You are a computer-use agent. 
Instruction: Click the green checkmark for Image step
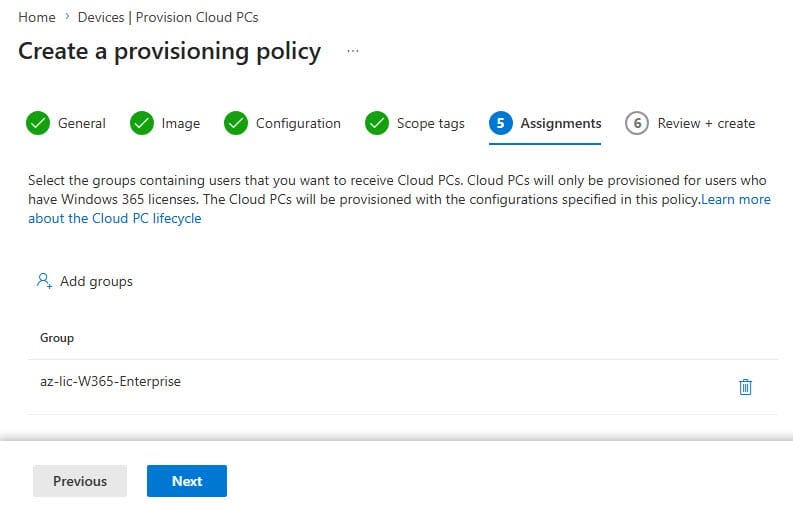point(142,123)
